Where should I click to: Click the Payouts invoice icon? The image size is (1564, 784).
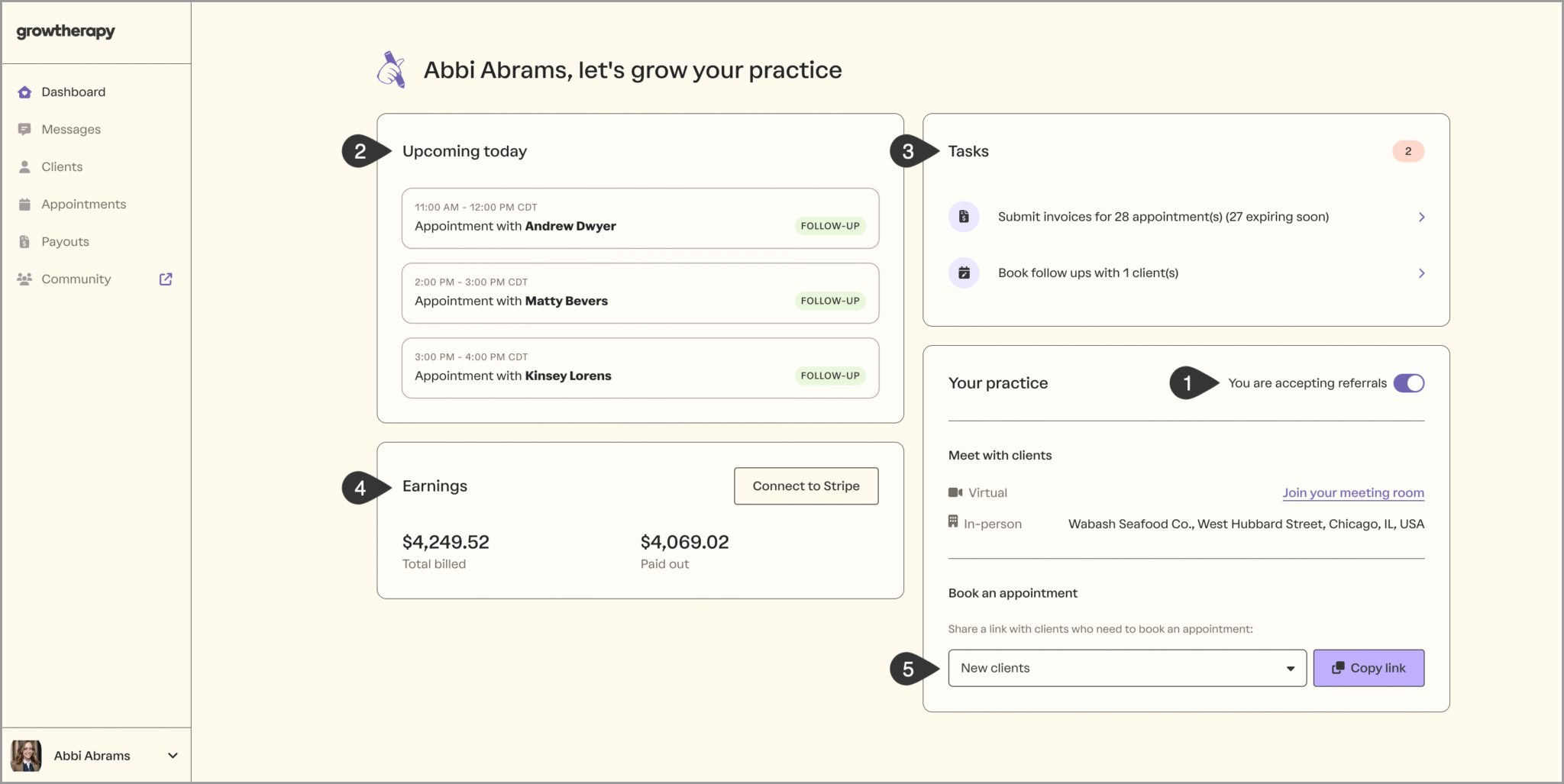pyautogui.click(x=24, y=242)
